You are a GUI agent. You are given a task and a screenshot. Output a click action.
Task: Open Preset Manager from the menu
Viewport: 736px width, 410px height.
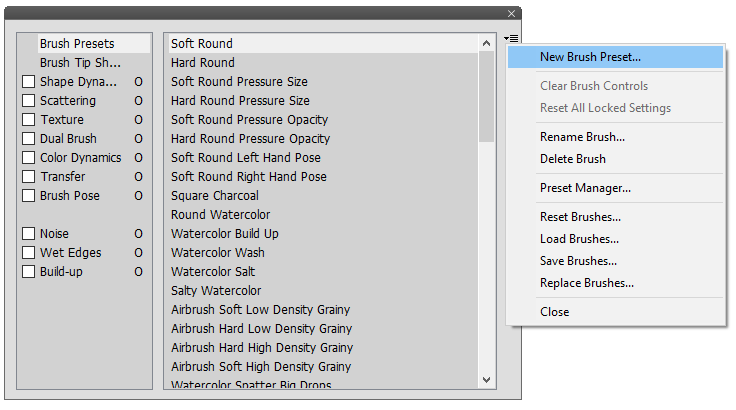[585, 188]
